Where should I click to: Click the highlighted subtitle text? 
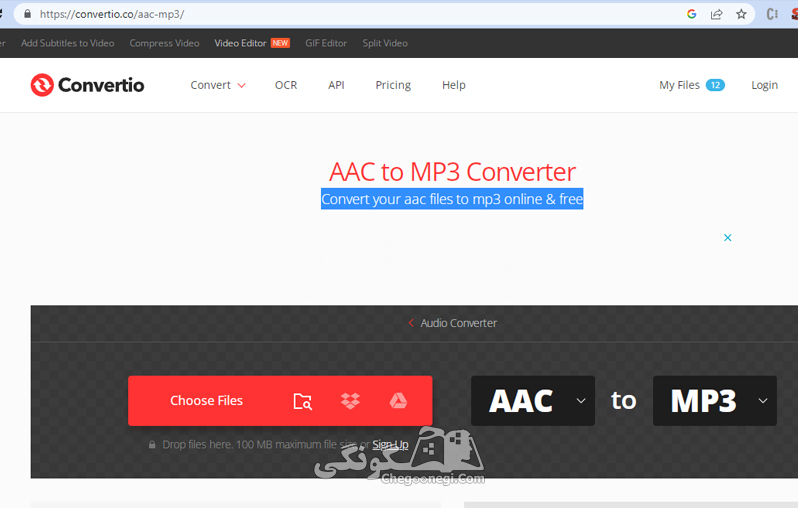click(x=452, y=199)
